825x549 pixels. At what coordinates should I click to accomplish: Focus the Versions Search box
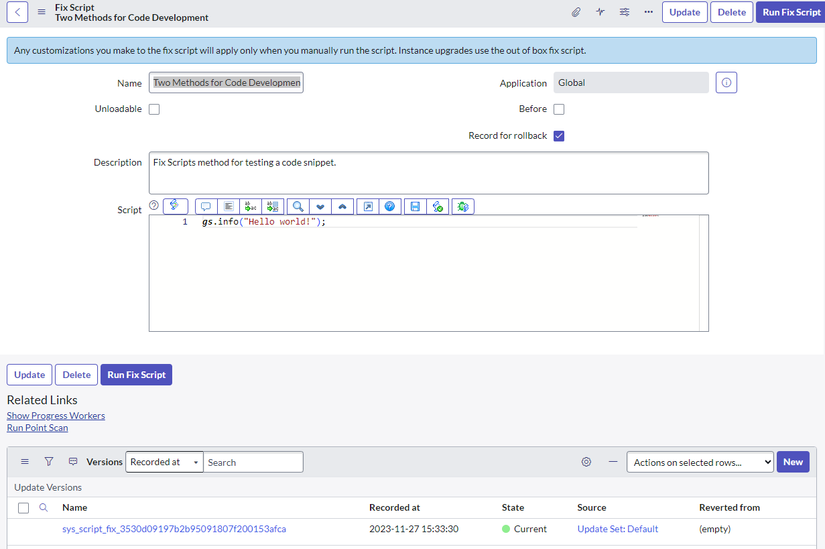pos(253,462)
